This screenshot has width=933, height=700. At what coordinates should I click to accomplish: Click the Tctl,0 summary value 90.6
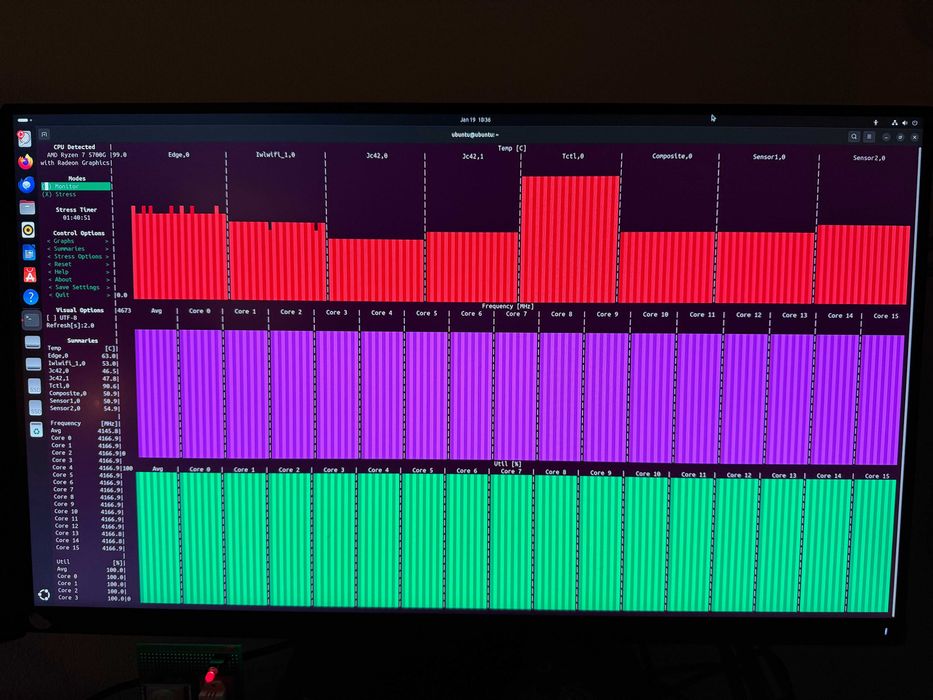[x=110, y=386]
